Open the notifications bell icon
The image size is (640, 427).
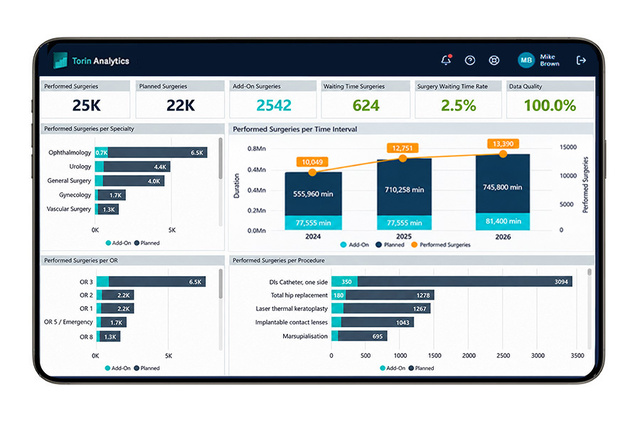446,60
